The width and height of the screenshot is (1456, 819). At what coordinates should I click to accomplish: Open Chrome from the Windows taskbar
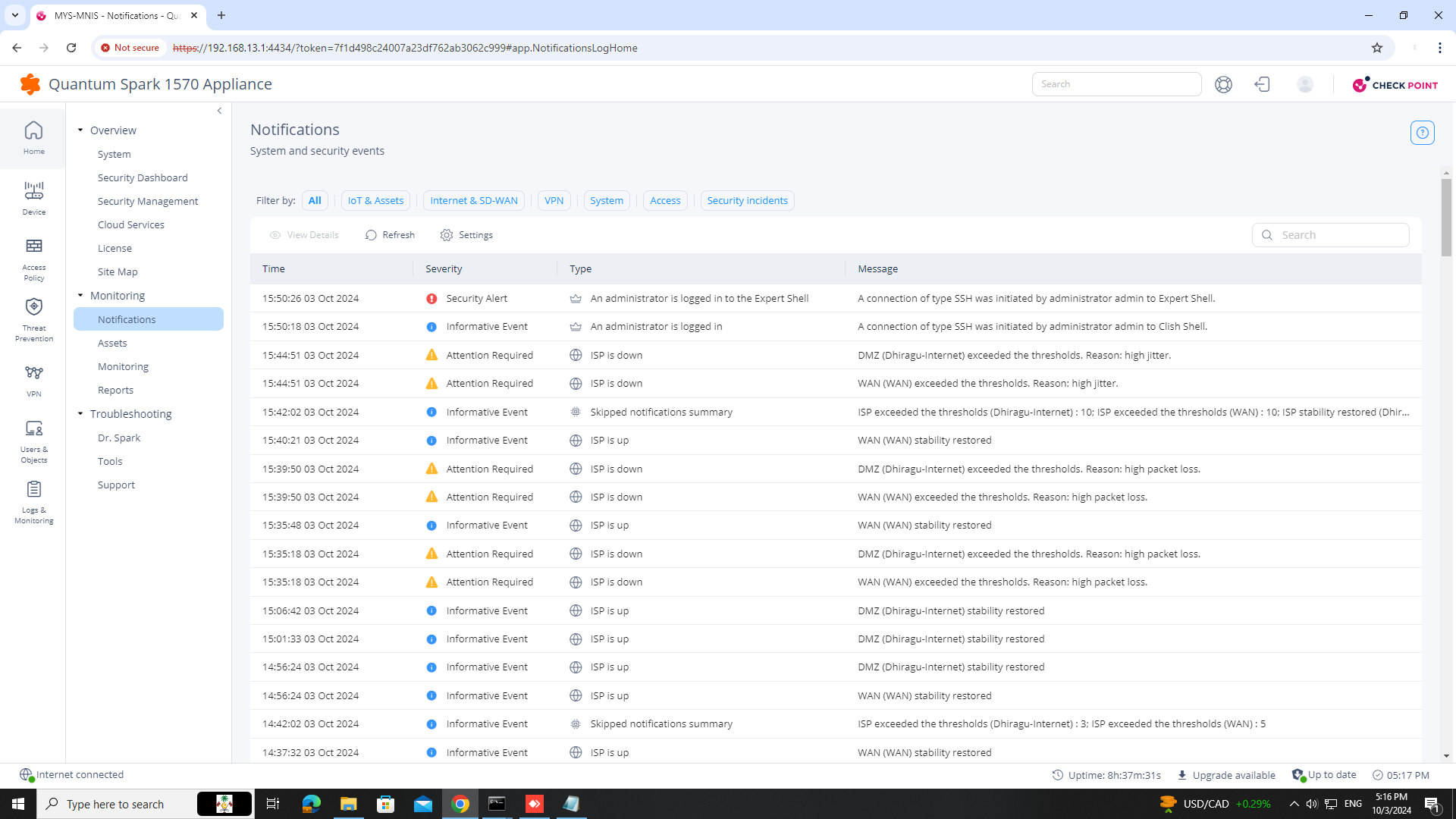[460, 804]
